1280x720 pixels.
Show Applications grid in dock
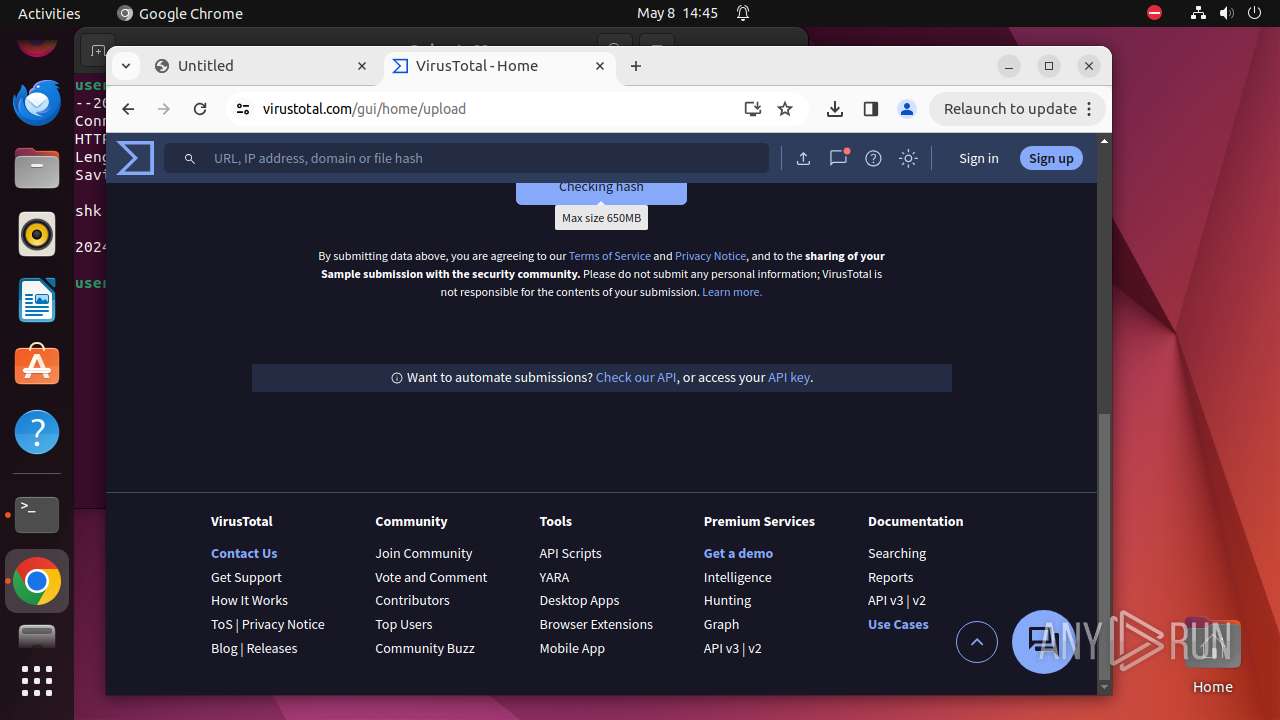pyautogui.click(x=37, y=681)
